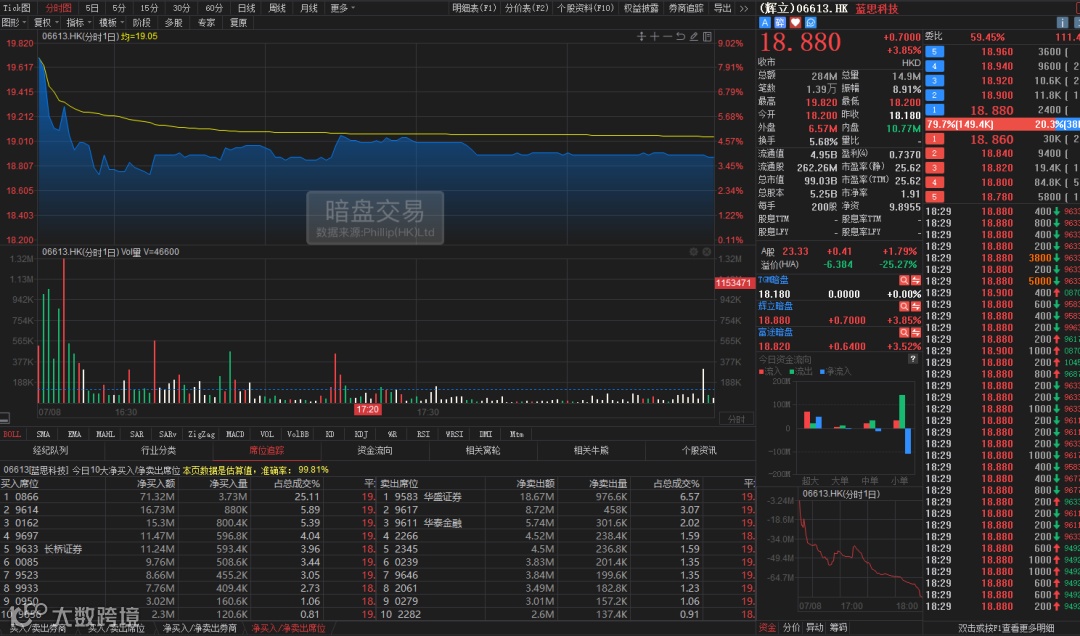Click 分价表(F2) button
1080x636 pixels.
527,8
